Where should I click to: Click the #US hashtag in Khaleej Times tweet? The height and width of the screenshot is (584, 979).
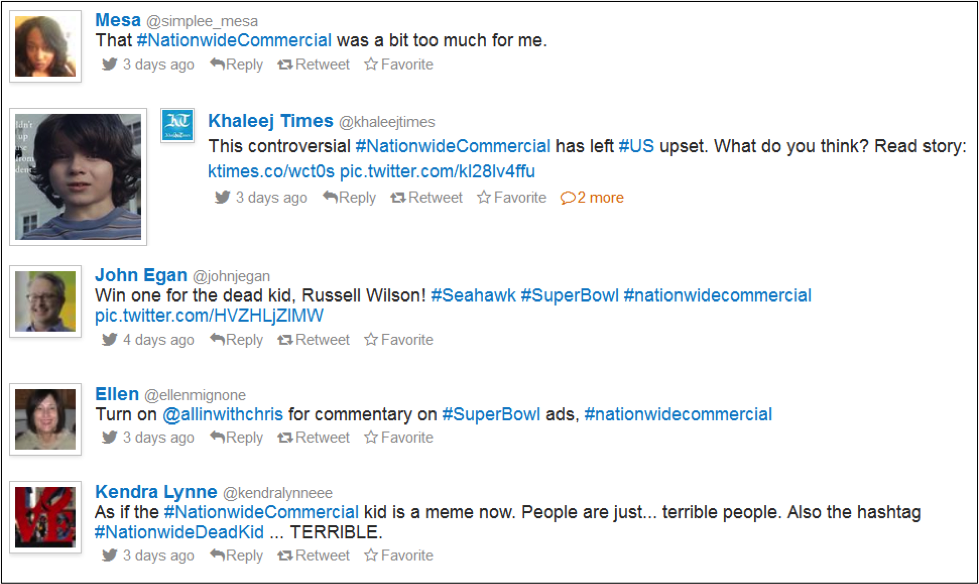[636, 146]
